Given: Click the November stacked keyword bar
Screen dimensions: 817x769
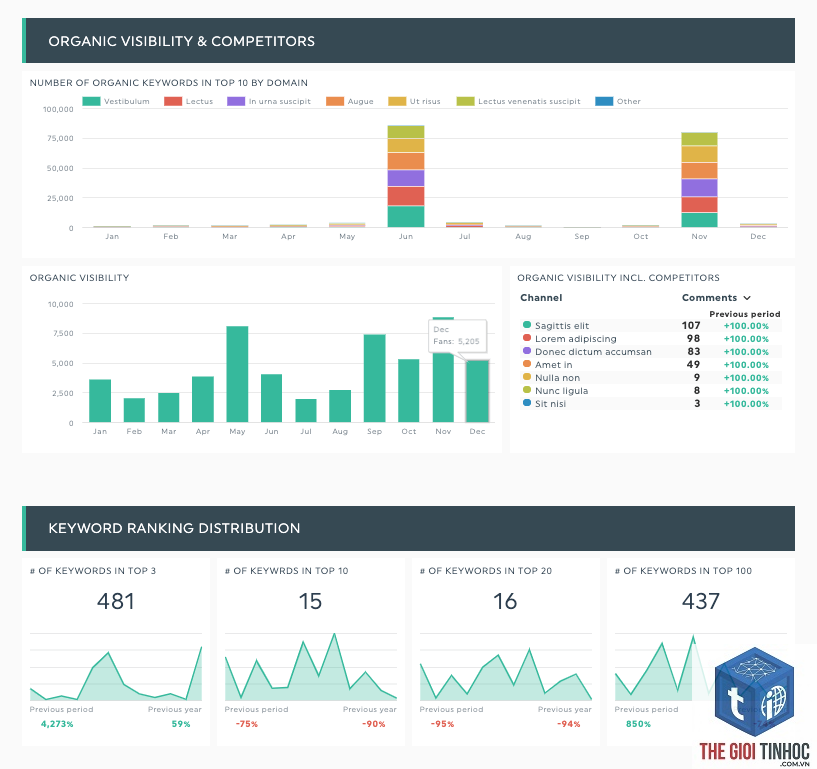Looking at the screenshot, I should click(x=699, y=180).
